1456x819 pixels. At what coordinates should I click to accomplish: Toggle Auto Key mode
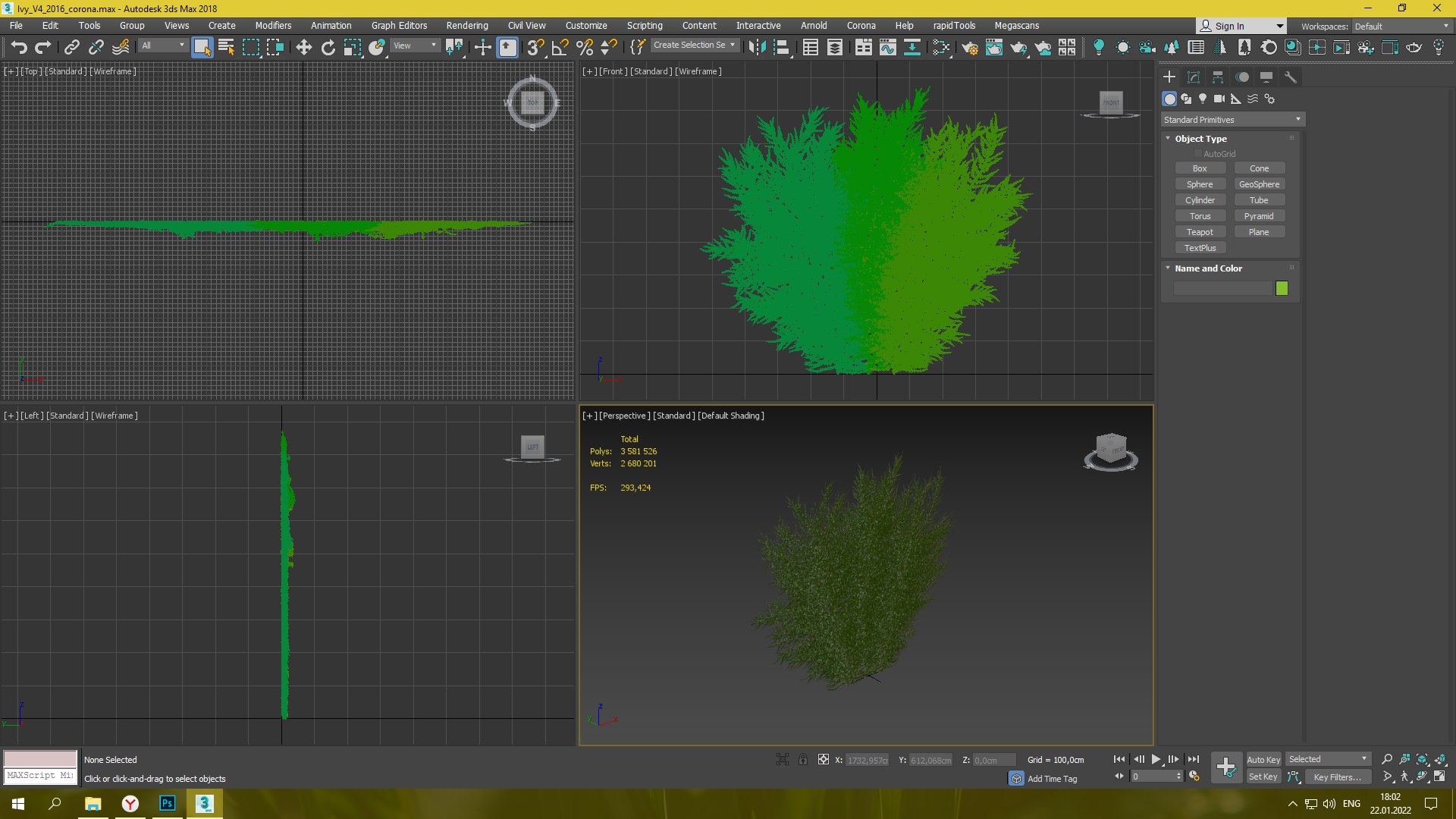[x=1263, y=759]
